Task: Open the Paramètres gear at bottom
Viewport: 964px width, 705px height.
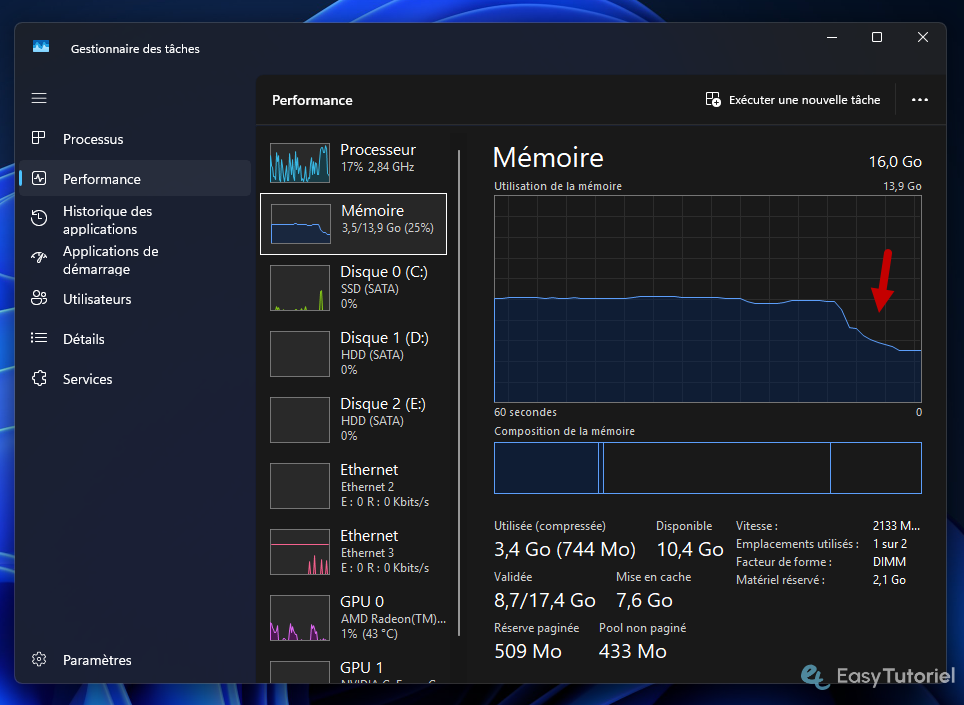Action: [x=39, y=660]
